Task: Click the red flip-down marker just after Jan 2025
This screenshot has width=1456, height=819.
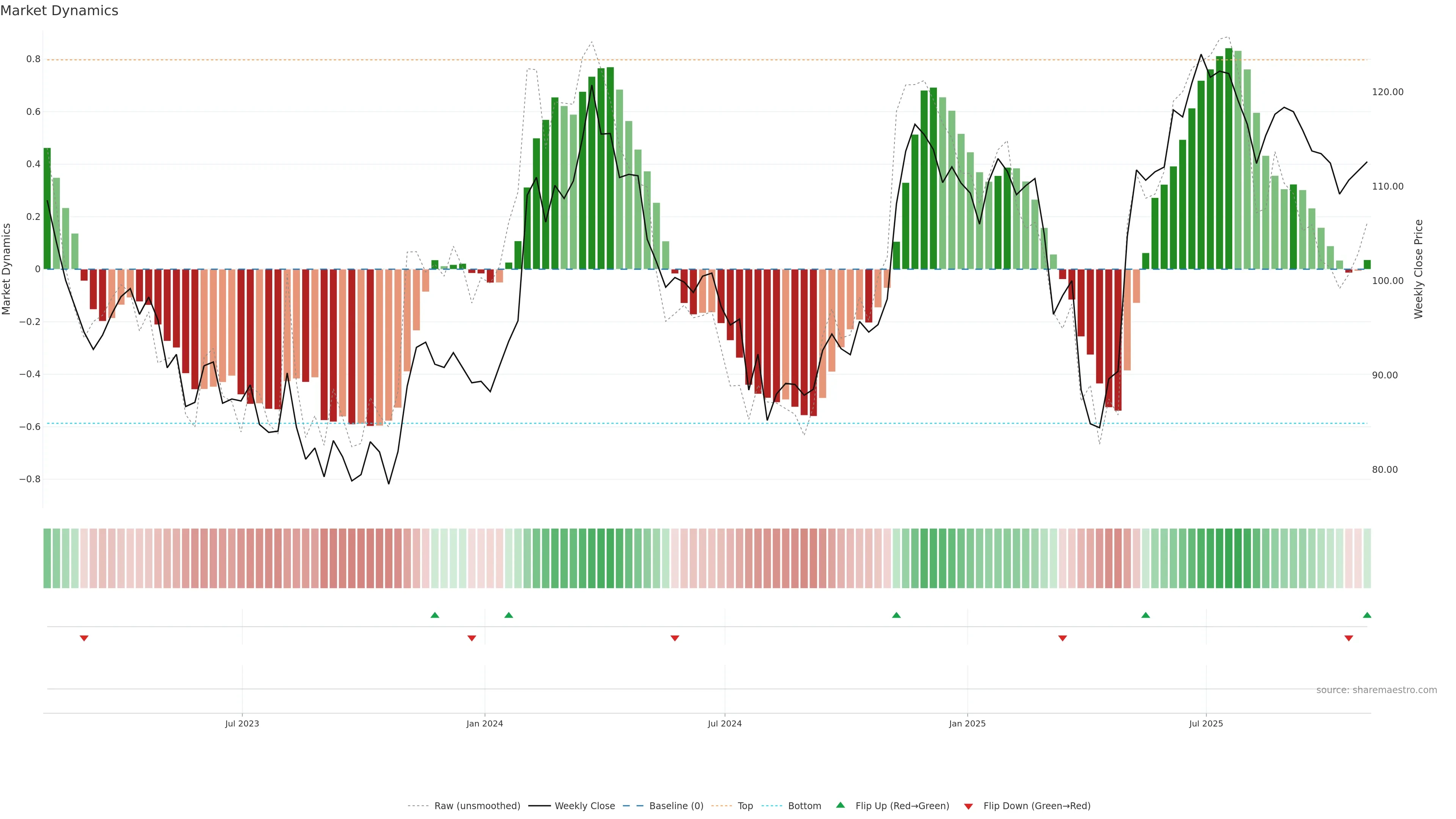Action: 1062,638
